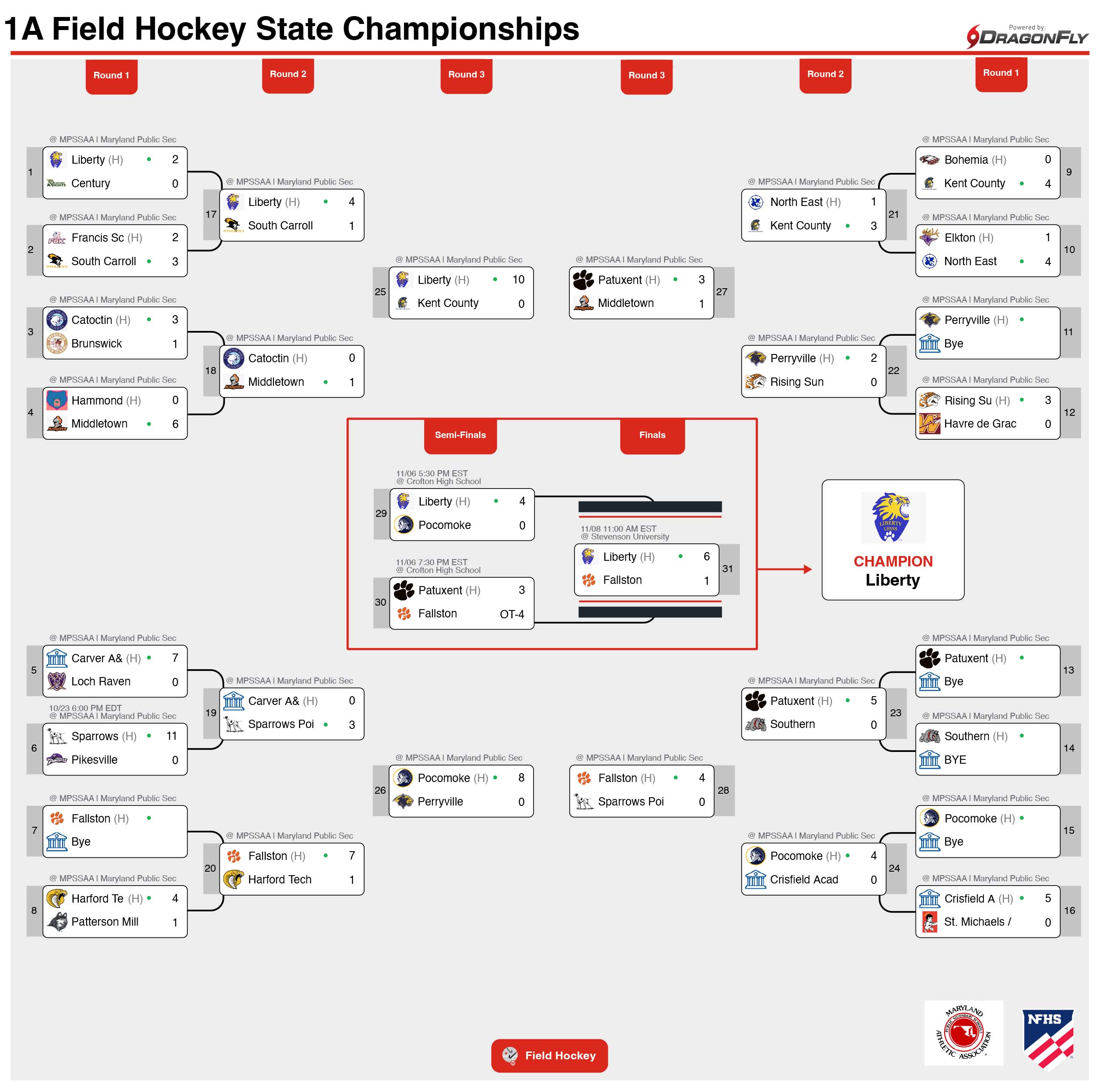Click Bohemia team name in game 9
1105x1092 pixels.
tap(966, 160)
